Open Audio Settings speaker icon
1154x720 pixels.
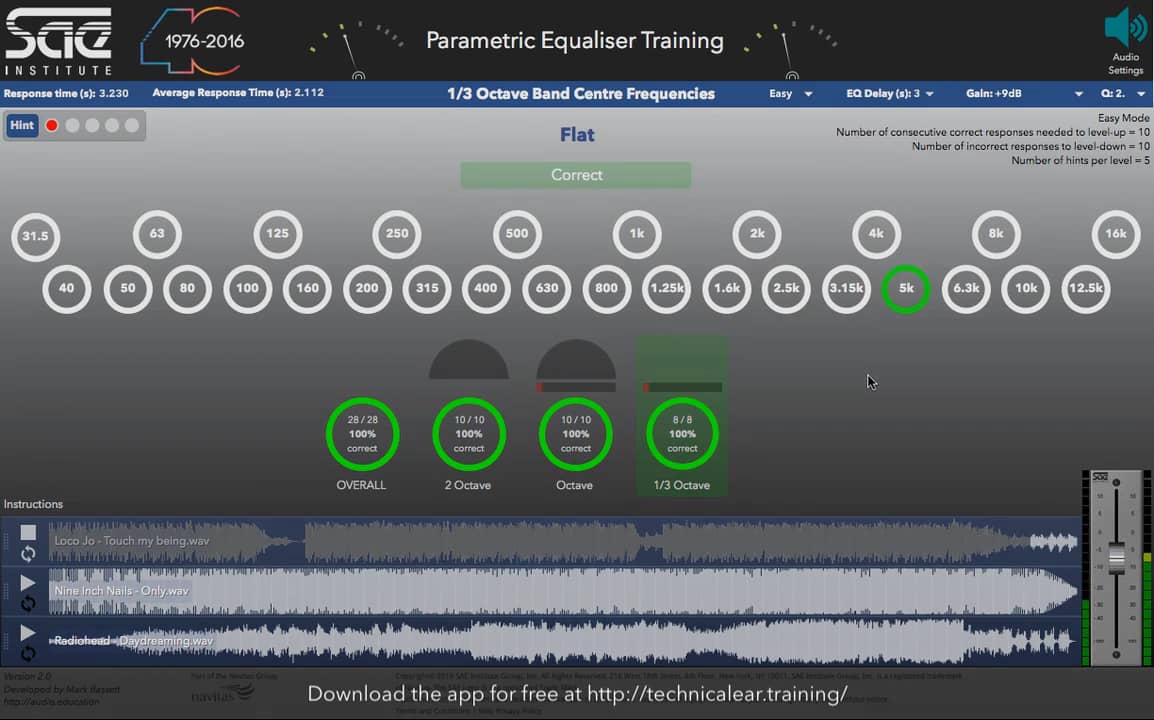pyautogui.click(x=1125, y=28)
